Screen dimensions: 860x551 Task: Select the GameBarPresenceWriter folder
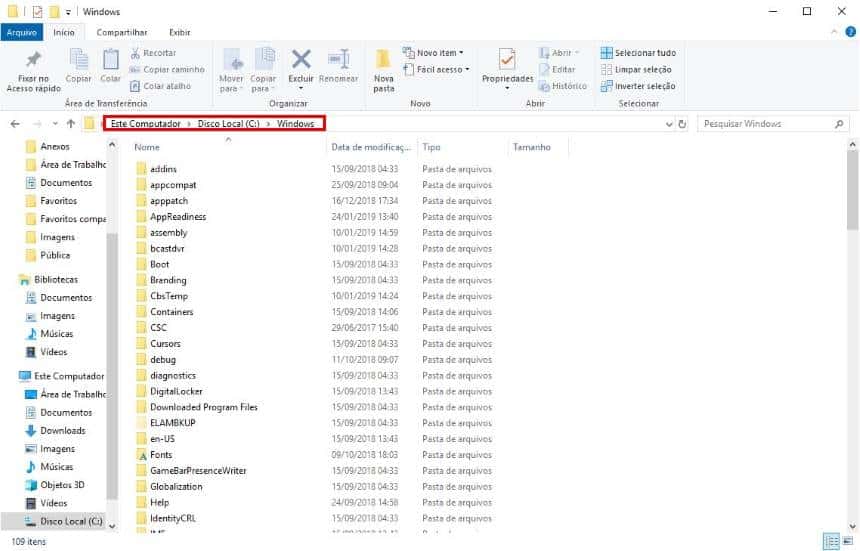pos(198,470)
